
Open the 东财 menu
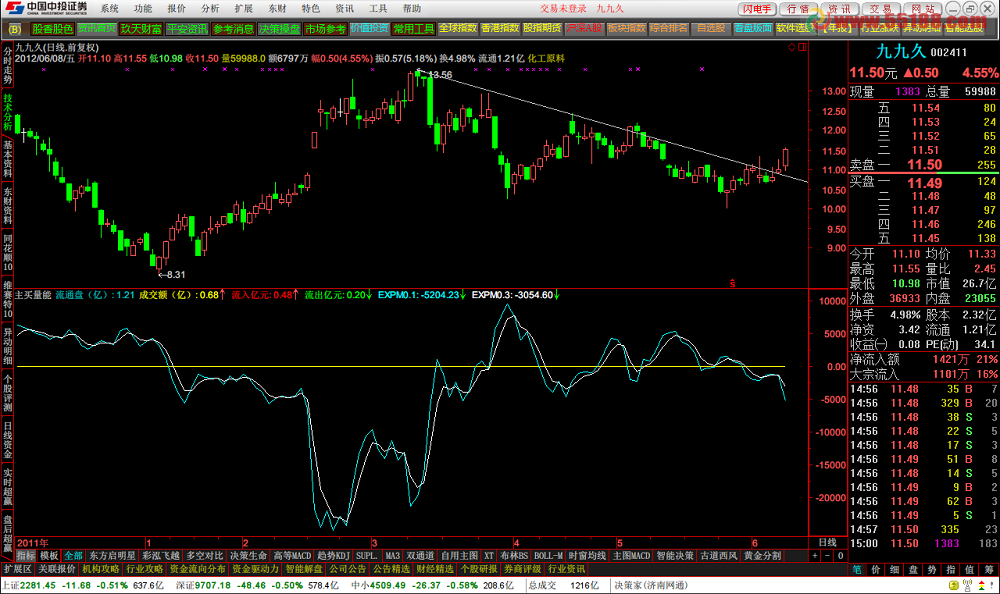[277, 8]
